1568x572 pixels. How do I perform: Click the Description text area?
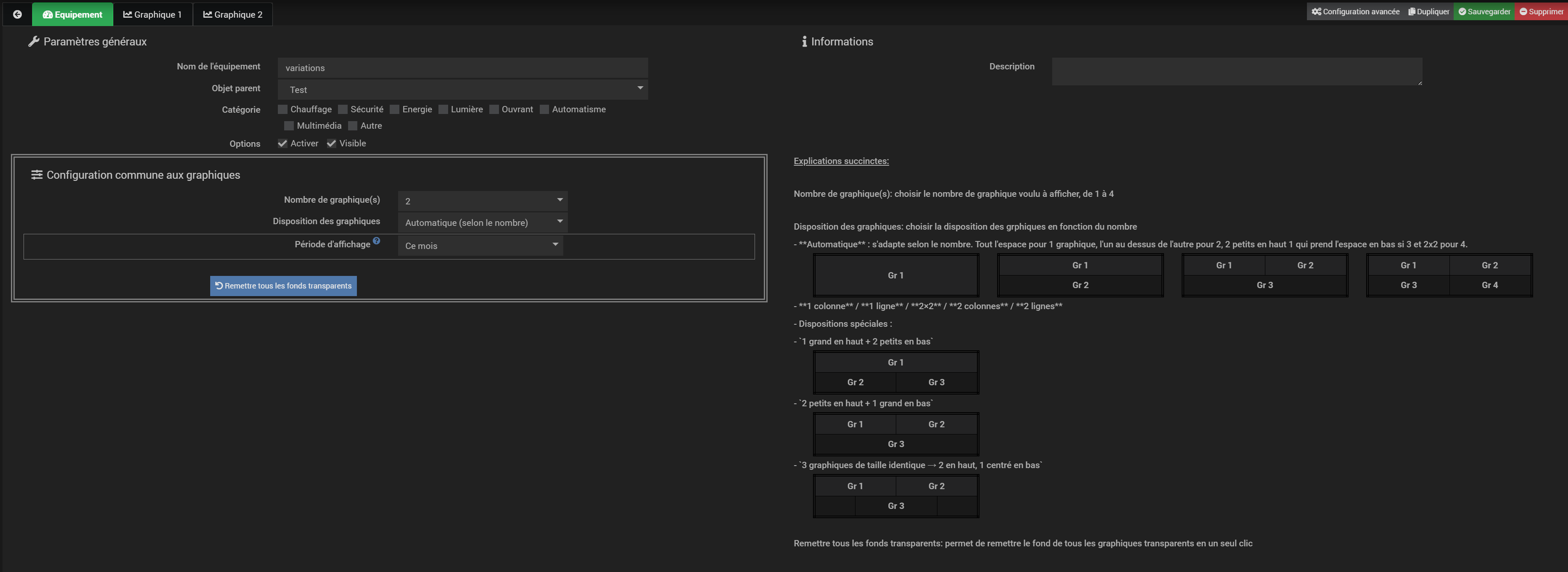(x=1236, y=71)
